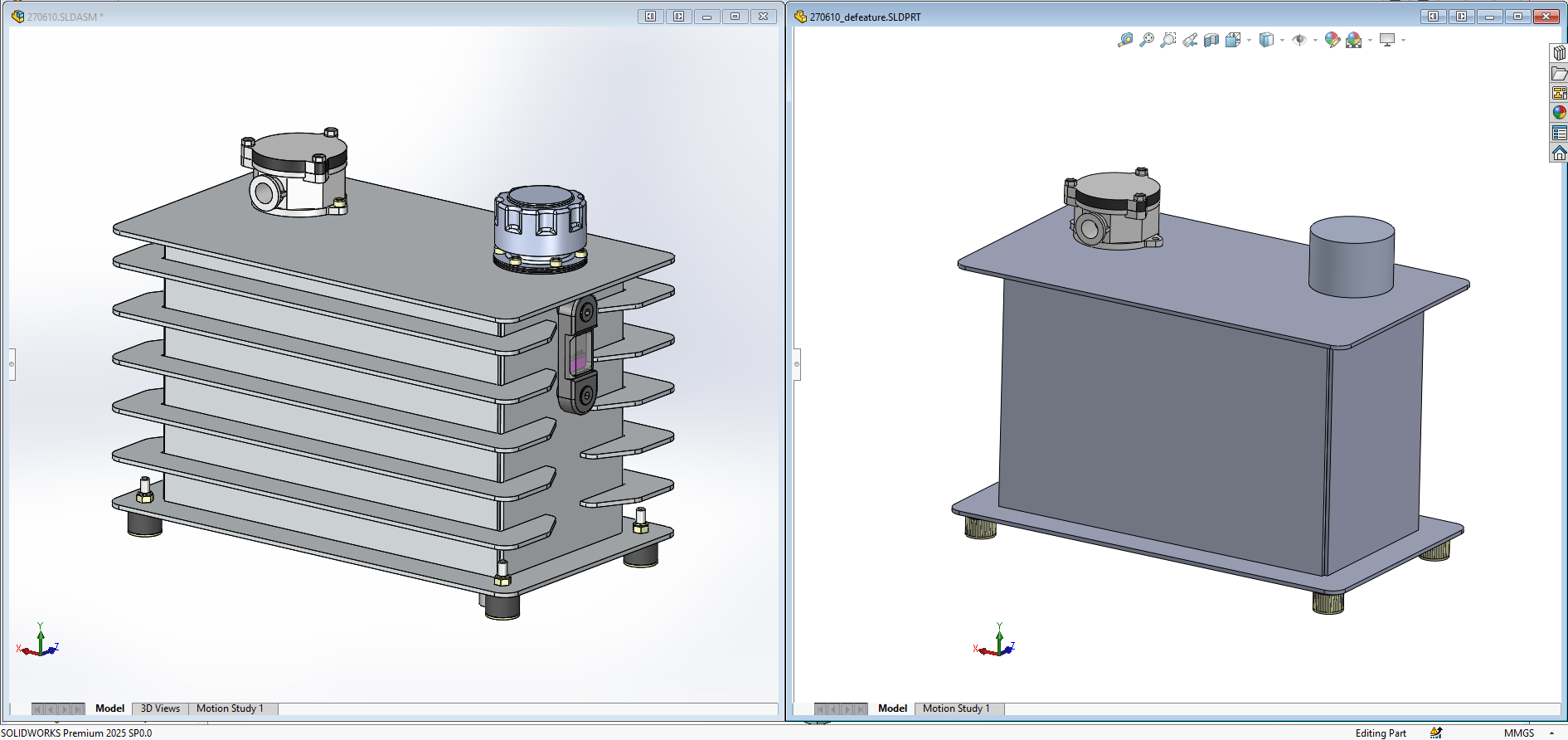1568x740 pixels.
Task: Open the Custom Properties pane tab
Action: pyautogui.click(x=1559, y=133)
